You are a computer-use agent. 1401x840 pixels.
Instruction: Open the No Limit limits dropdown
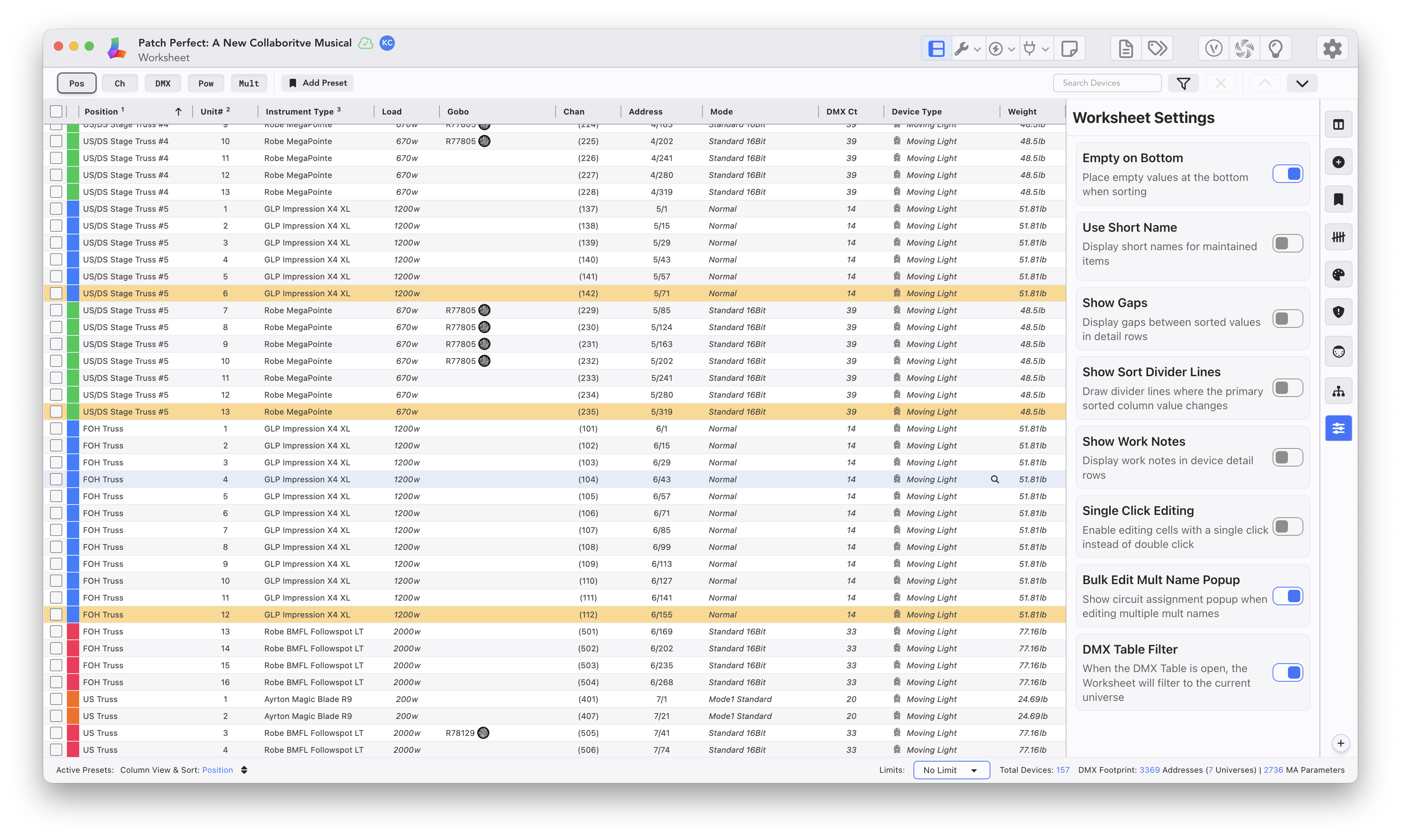click(951, 770)
